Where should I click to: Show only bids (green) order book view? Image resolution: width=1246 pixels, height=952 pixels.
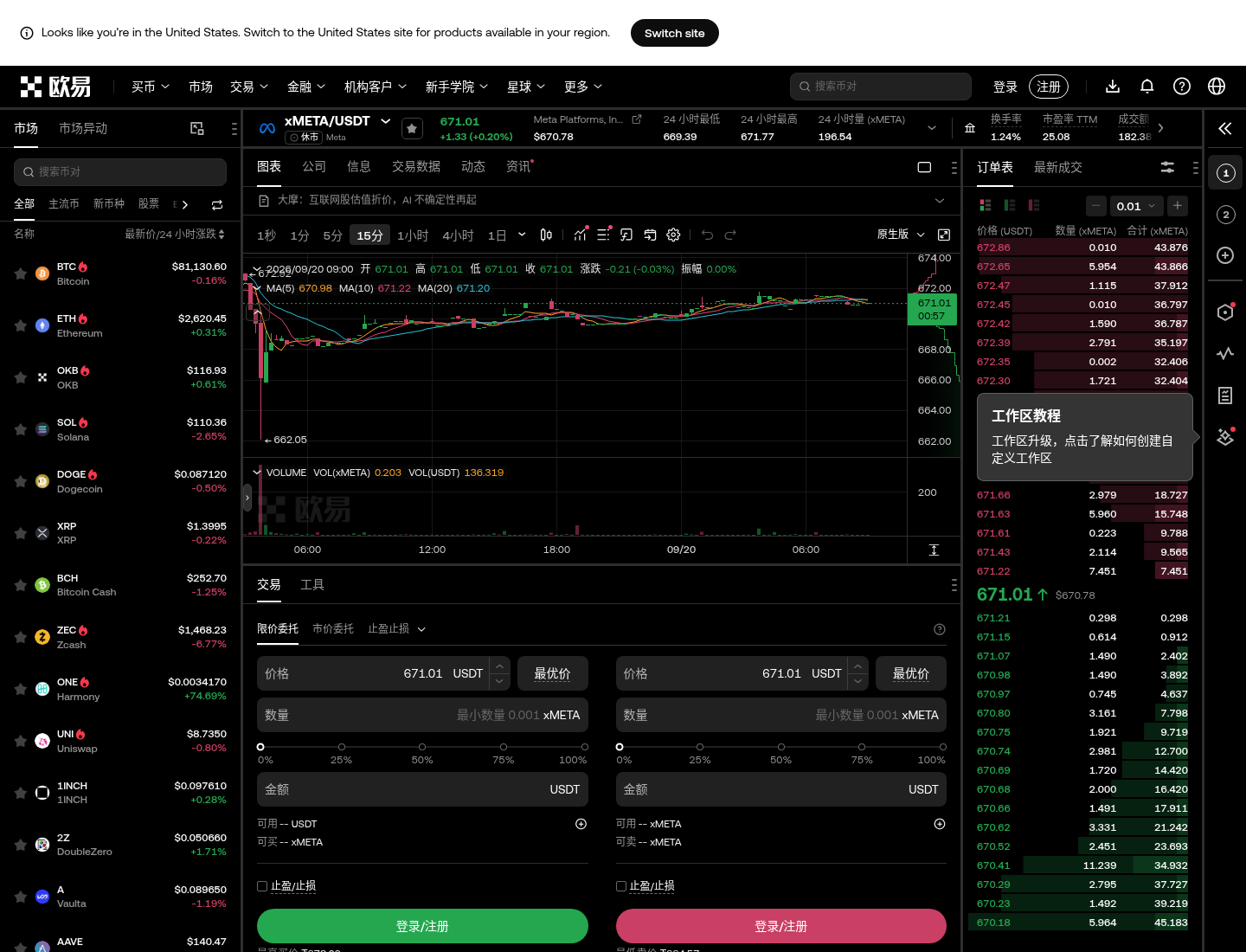tap(1009, 205)
